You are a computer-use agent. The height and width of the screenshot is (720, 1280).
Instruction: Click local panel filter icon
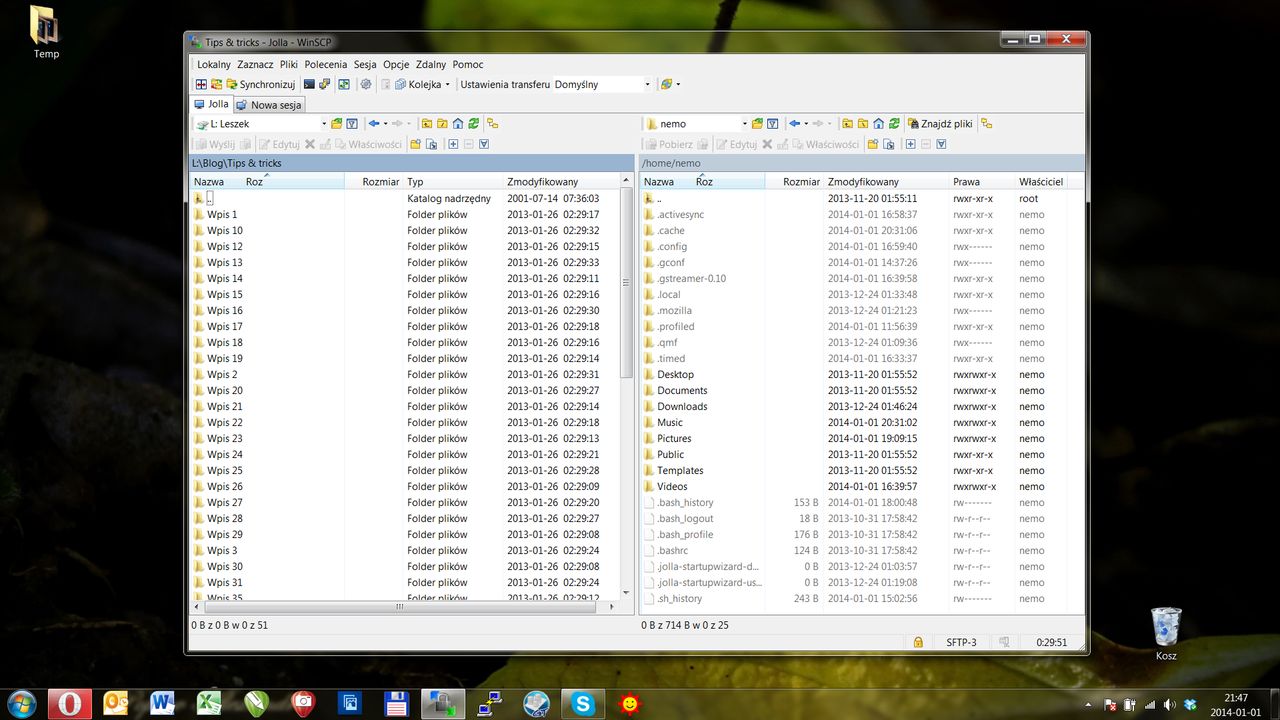352,124
